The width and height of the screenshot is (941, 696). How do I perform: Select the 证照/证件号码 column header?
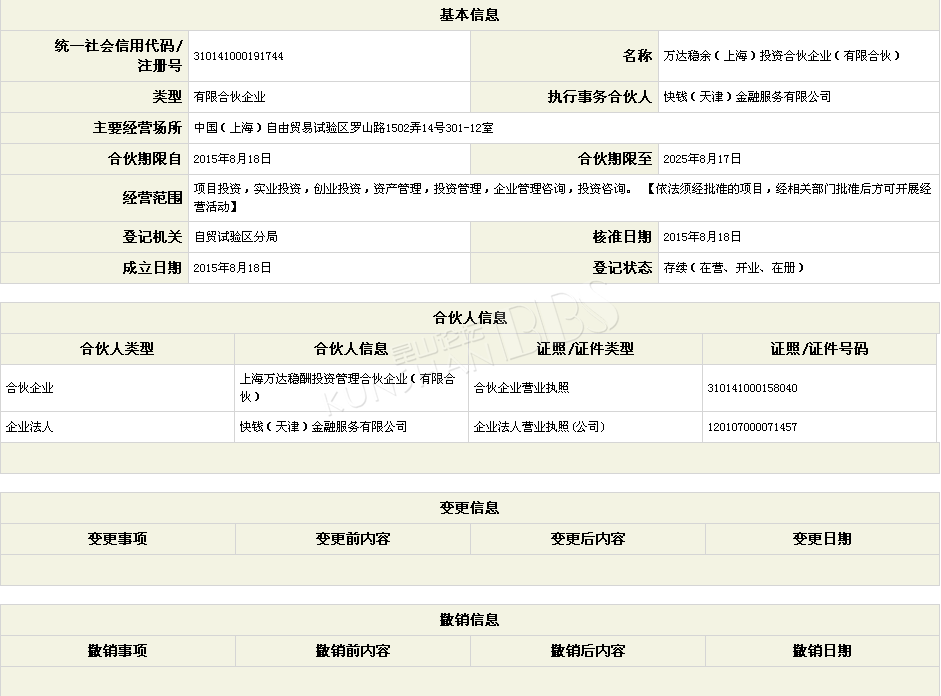819,349
